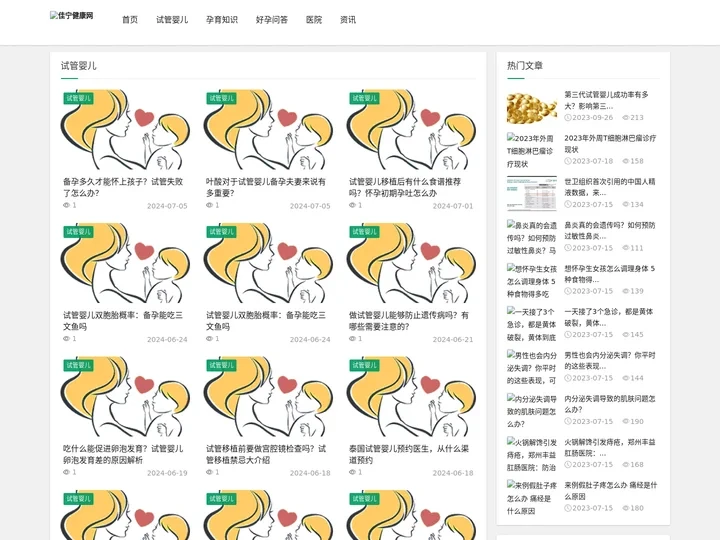Open hot article 男性也会内分泌失调吗
The height and width of the screenshot is (540, 720).
click(609, 361)
